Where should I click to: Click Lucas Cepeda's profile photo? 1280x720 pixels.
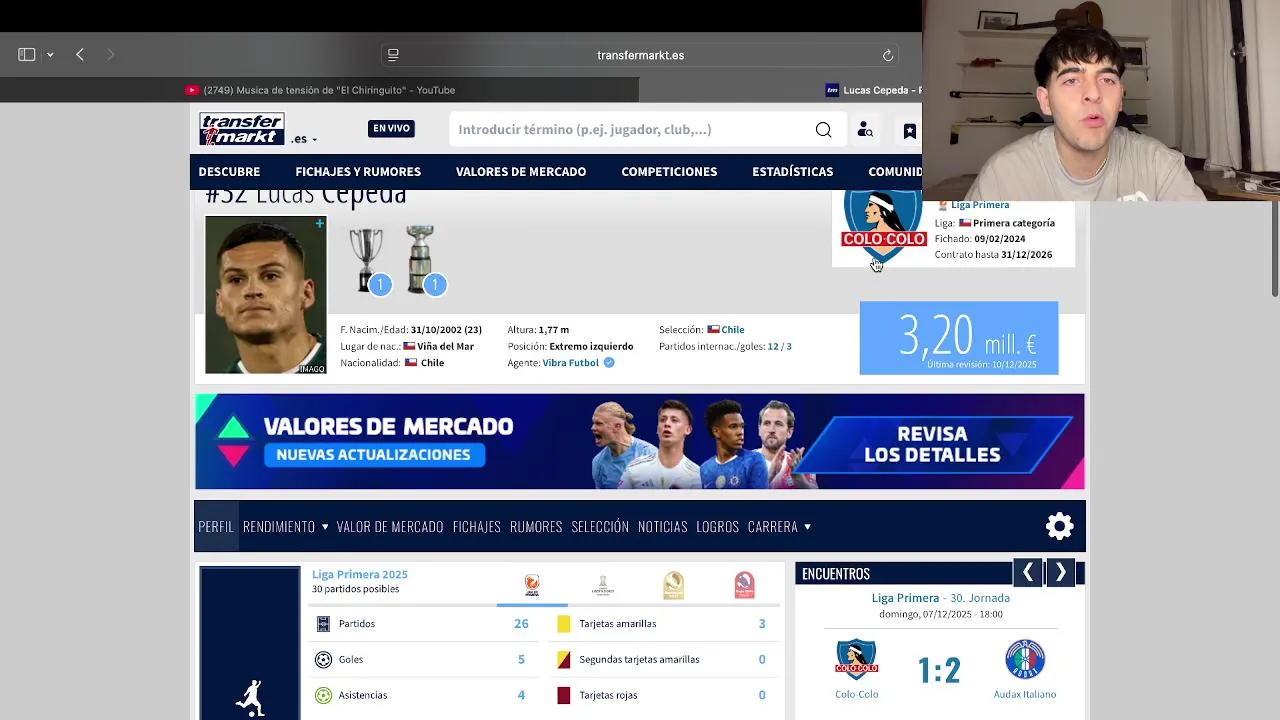click(265, 295)
